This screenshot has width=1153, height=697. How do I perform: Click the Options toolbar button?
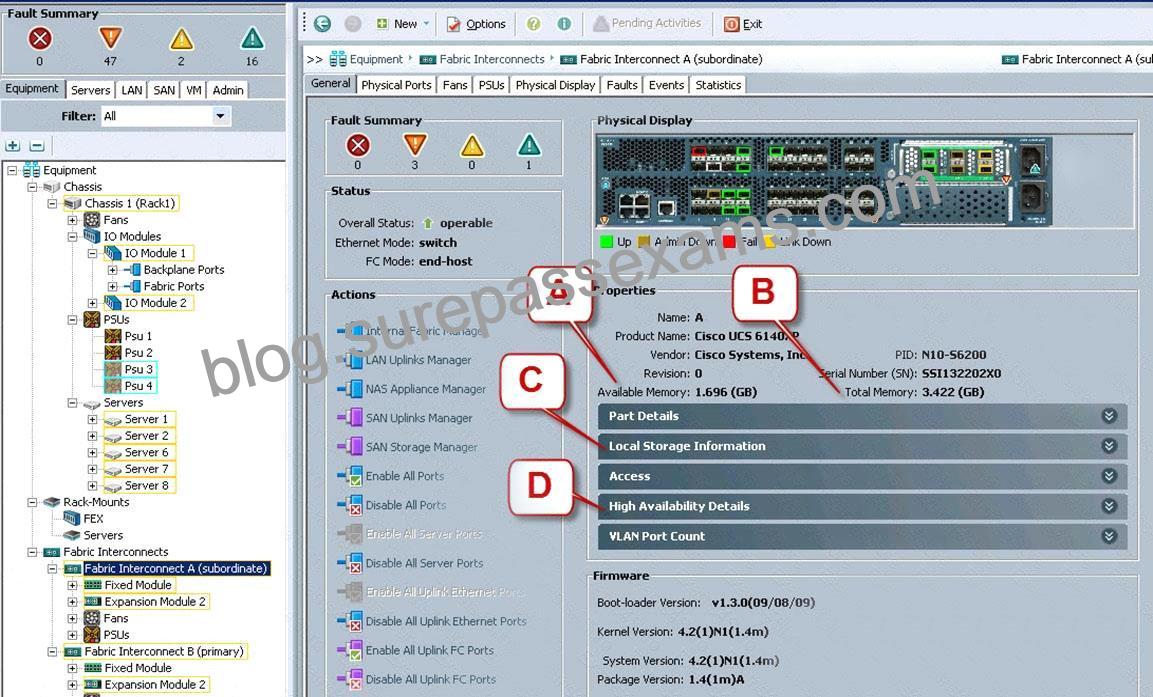point(476,24)
